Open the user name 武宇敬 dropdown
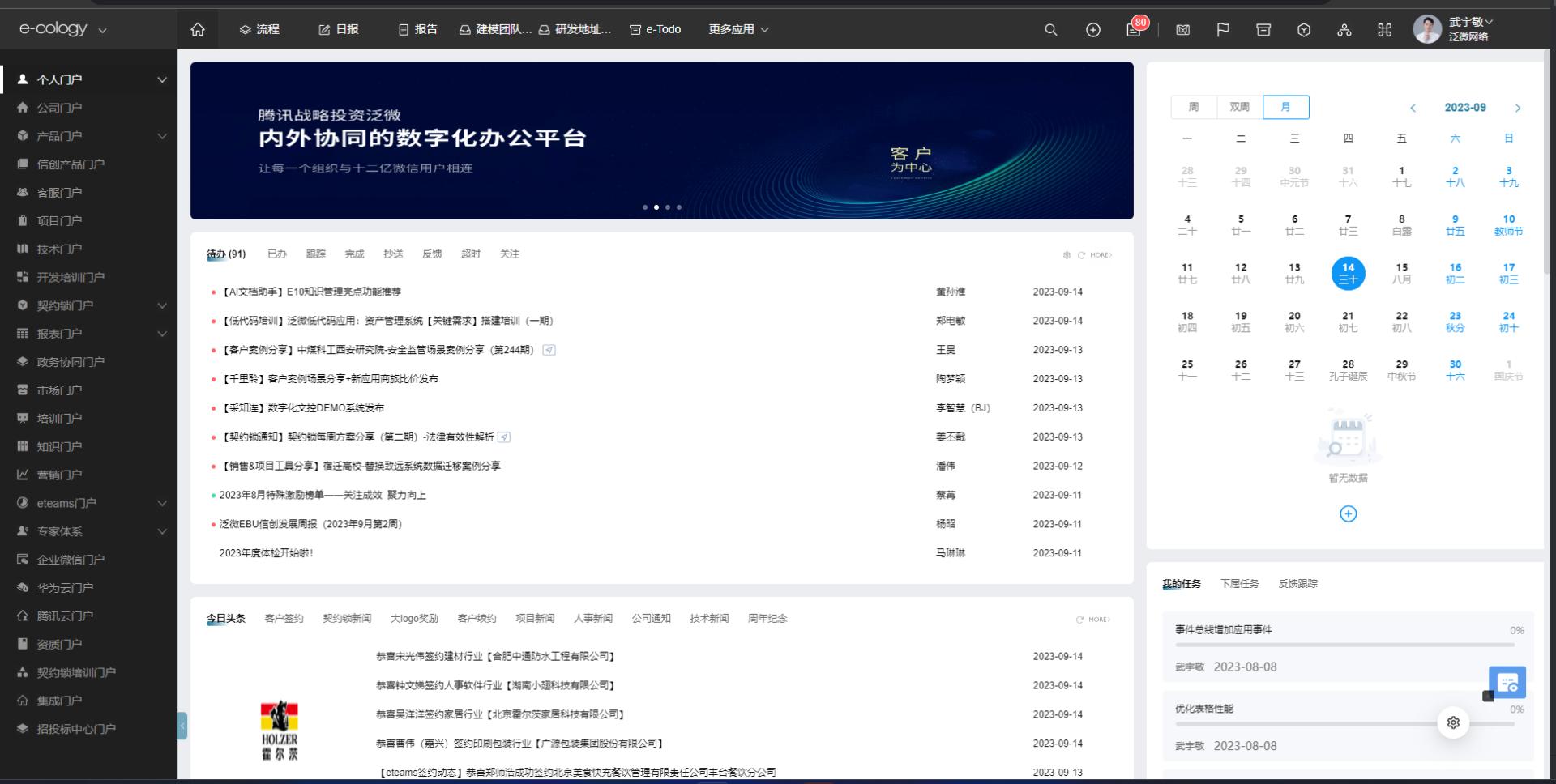 pos(1471,22)
